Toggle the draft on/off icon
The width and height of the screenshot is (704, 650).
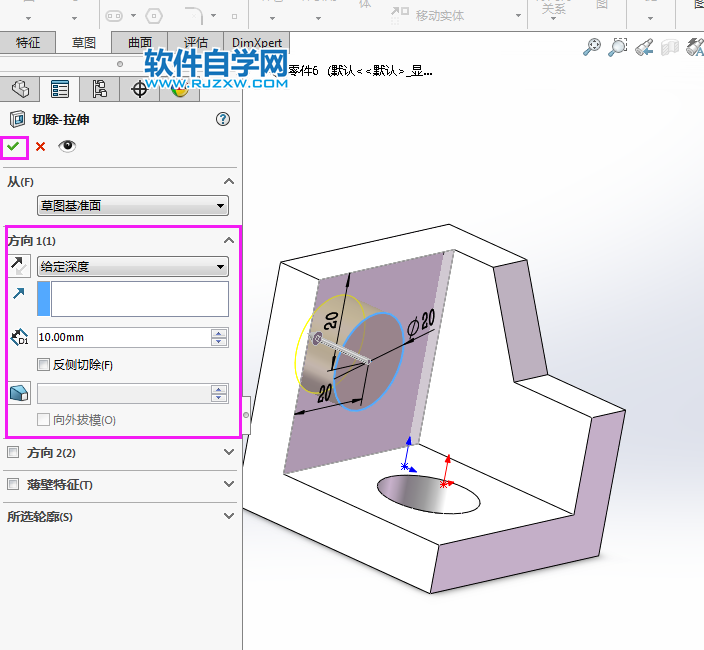click(19, 393)
